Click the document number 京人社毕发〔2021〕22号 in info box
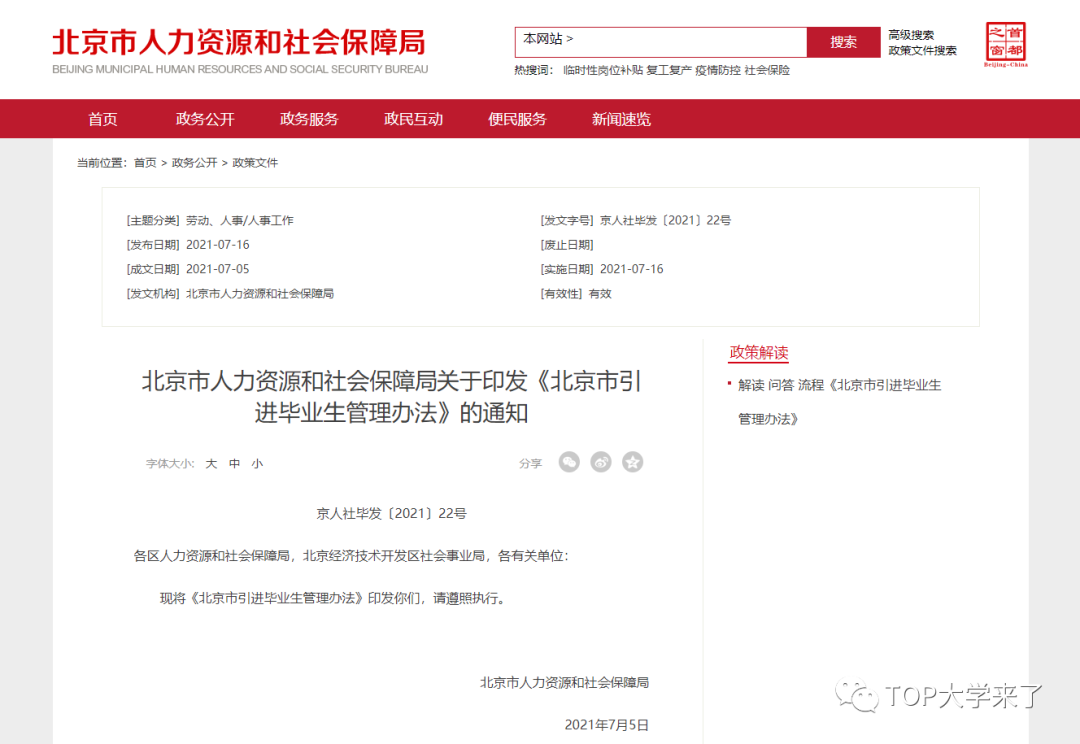Viewport: 1080px width, 744px height. 665,220
